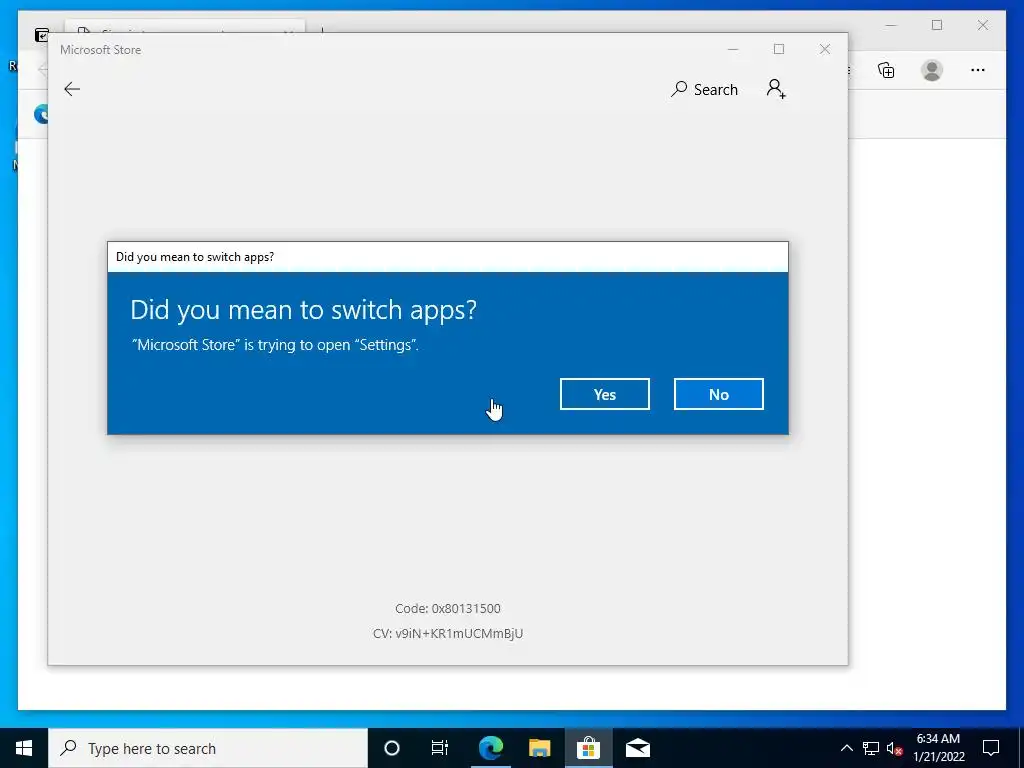The width and height of the screenshot is (1024, 768).
Task: Minimize the Edge browser window
Action: coord(891,25)
